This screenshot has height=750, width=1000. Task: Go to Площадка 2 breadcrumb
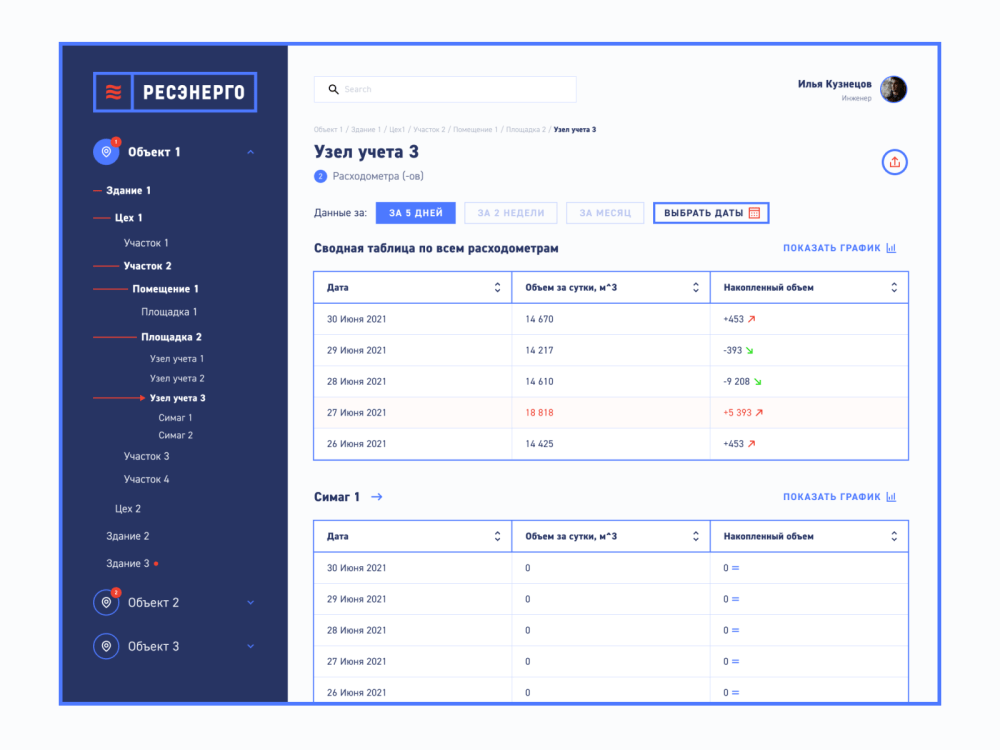(x=526, y=129)
